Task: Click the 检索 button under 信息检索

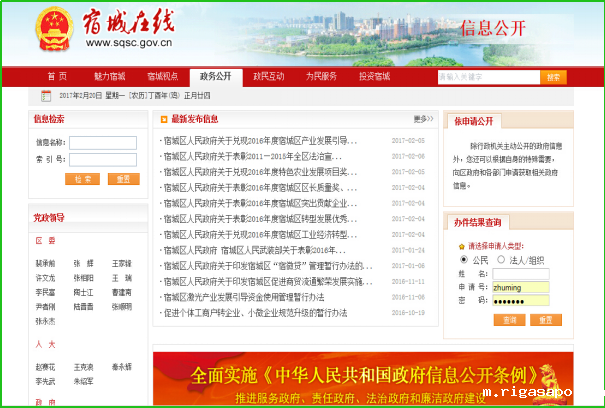Action: [80, 179]
